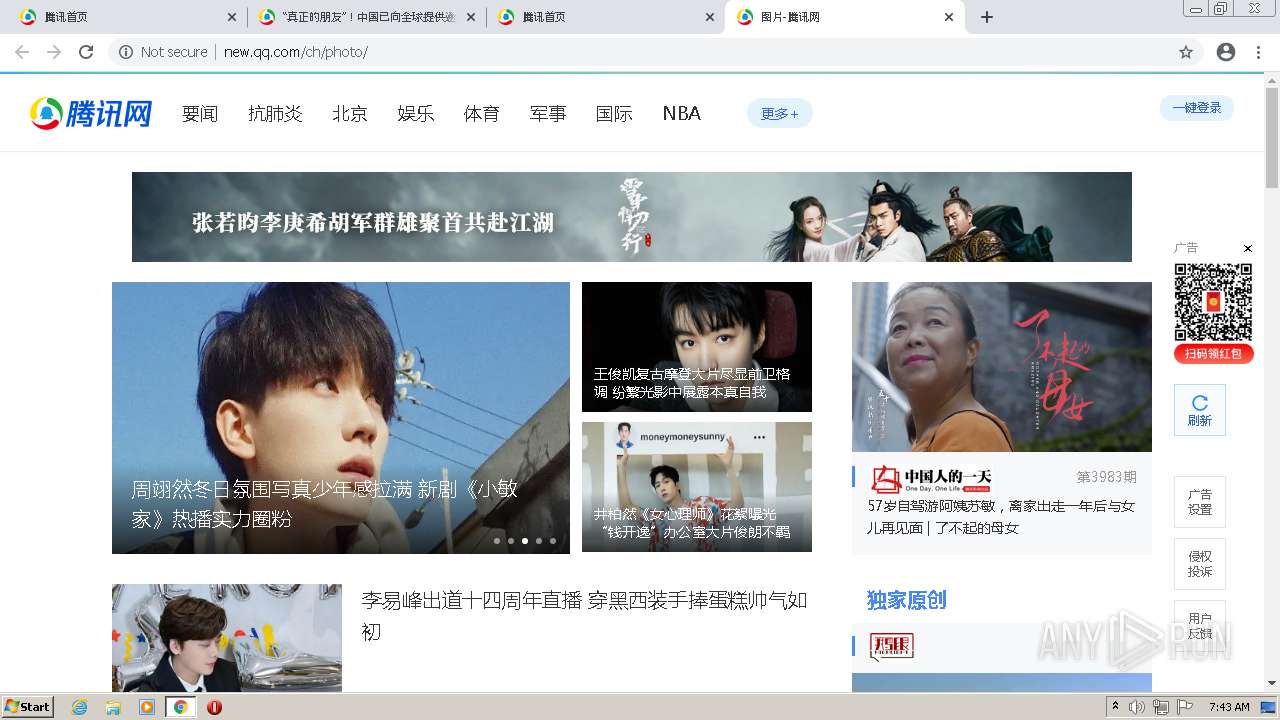This screenshot has width=1280, height=720.
Task: Open 井柏然《女心理师》花絮 photo story
Action: (x=697, y=487)
